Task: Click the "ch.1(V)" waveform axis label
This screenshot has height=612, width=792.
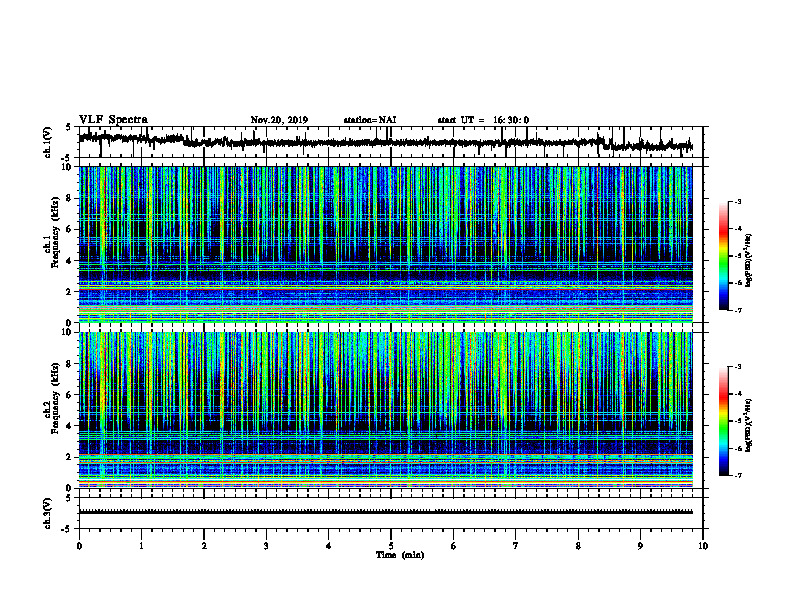Action: point(48,142)
